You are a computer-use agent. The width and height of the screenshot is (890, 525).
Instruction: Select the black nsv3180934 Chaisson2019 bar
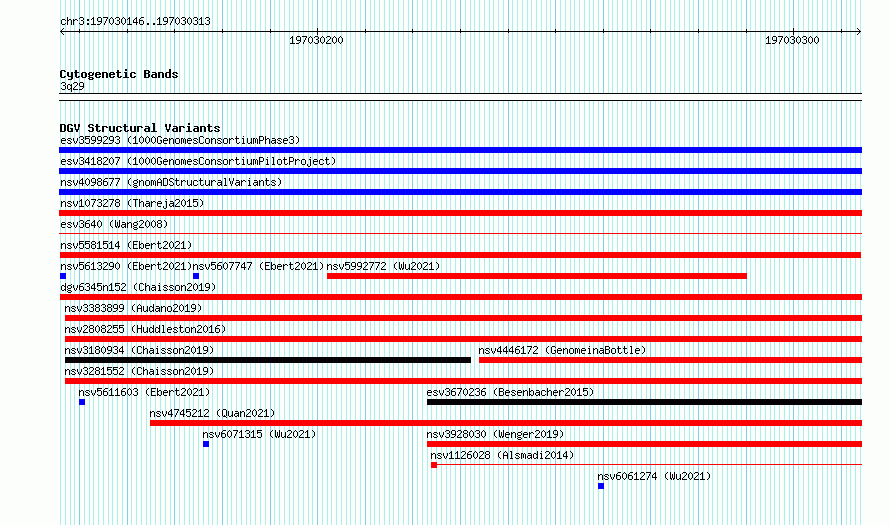[268, 360]
